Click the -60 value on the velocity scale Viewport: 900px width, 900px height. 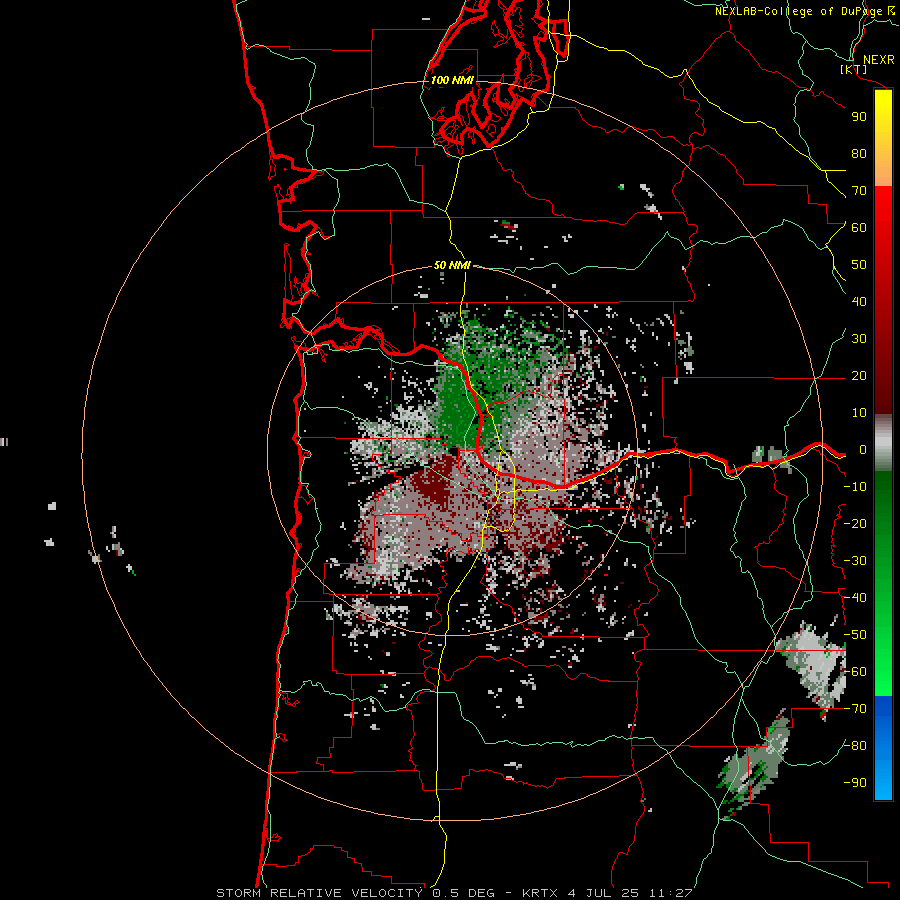coord(855,672)
